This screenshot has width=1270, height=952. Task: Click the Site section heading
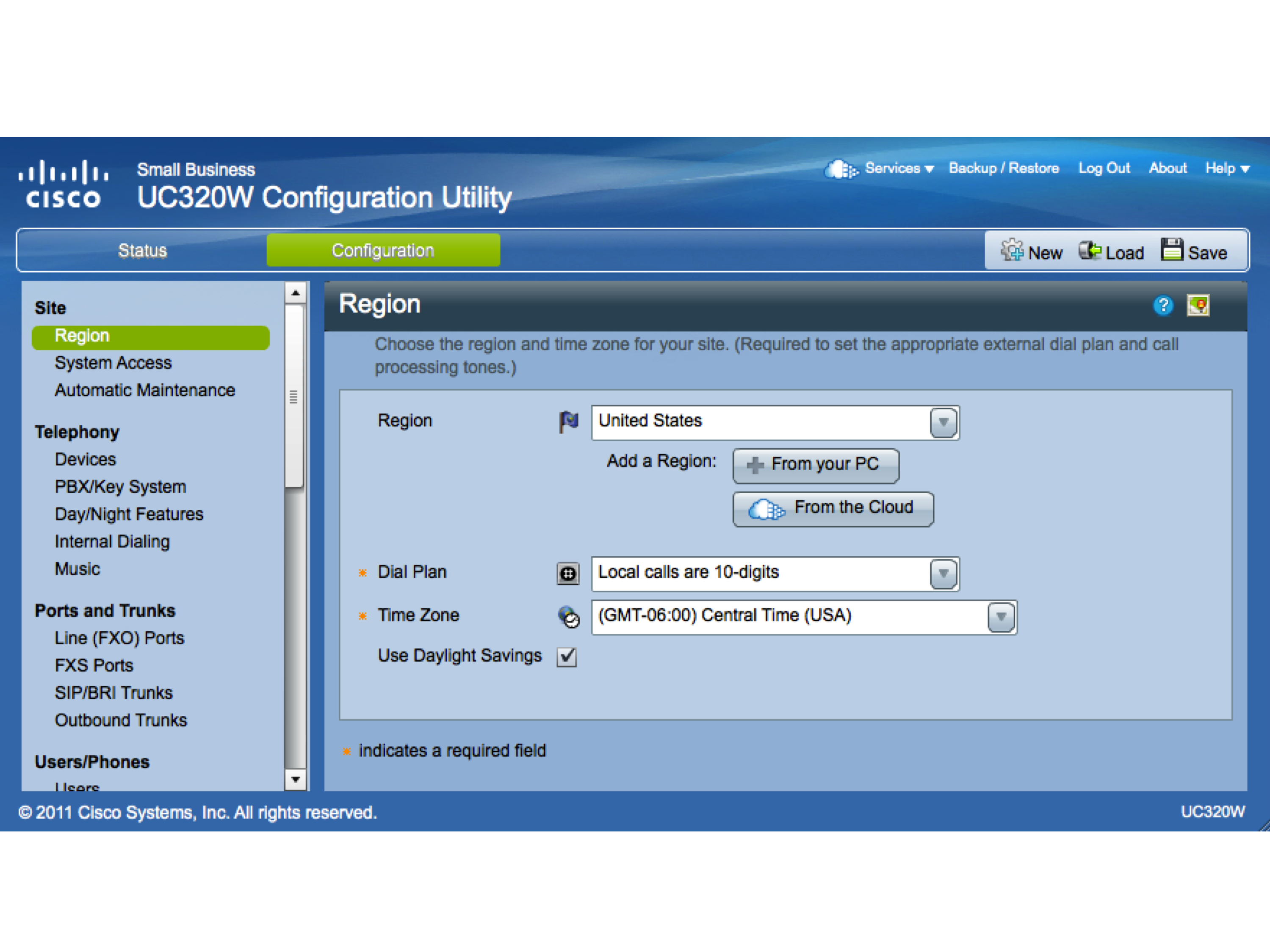coord(50,308)
